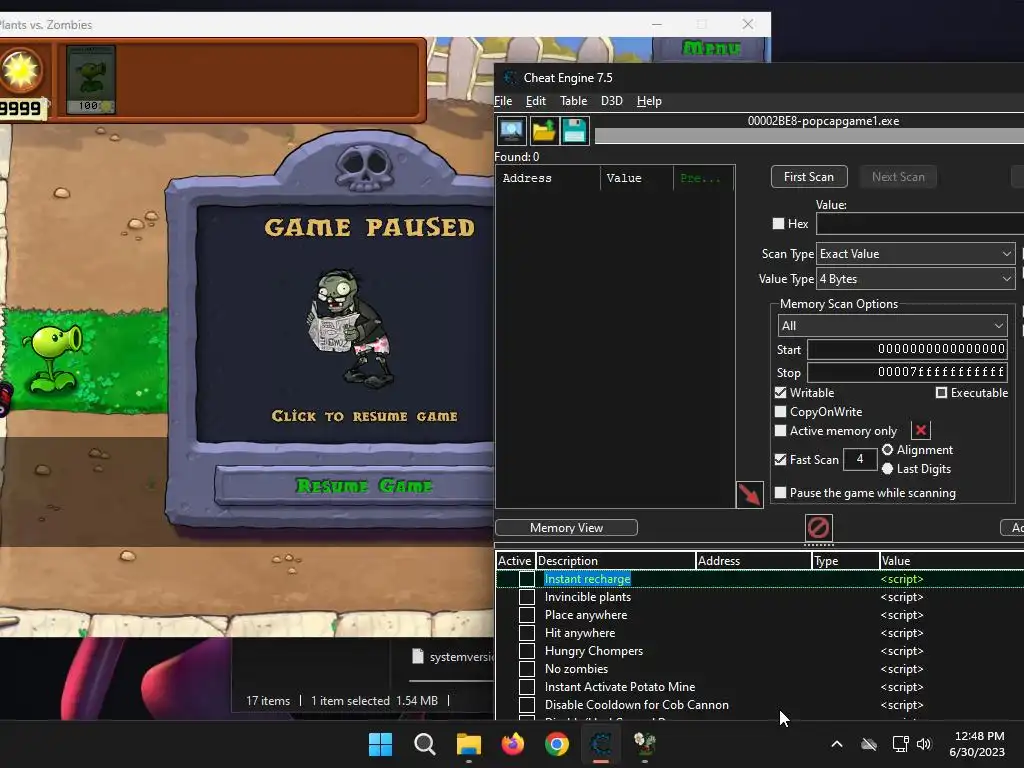Screen dimensions: 1024x768
Task: Activate the Instant recharge script checkbox
Action: (527, 579)
